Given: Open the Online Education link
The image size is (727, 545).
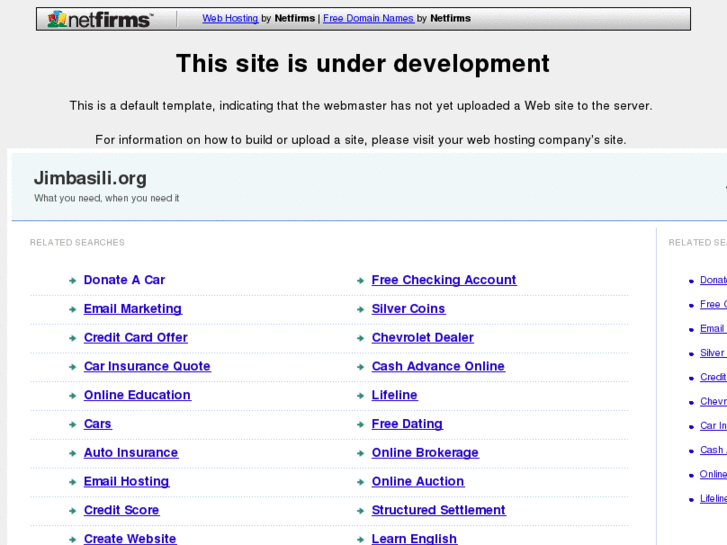Looking at the screenshot, I should pyautogui.click(x=137, y=395).
